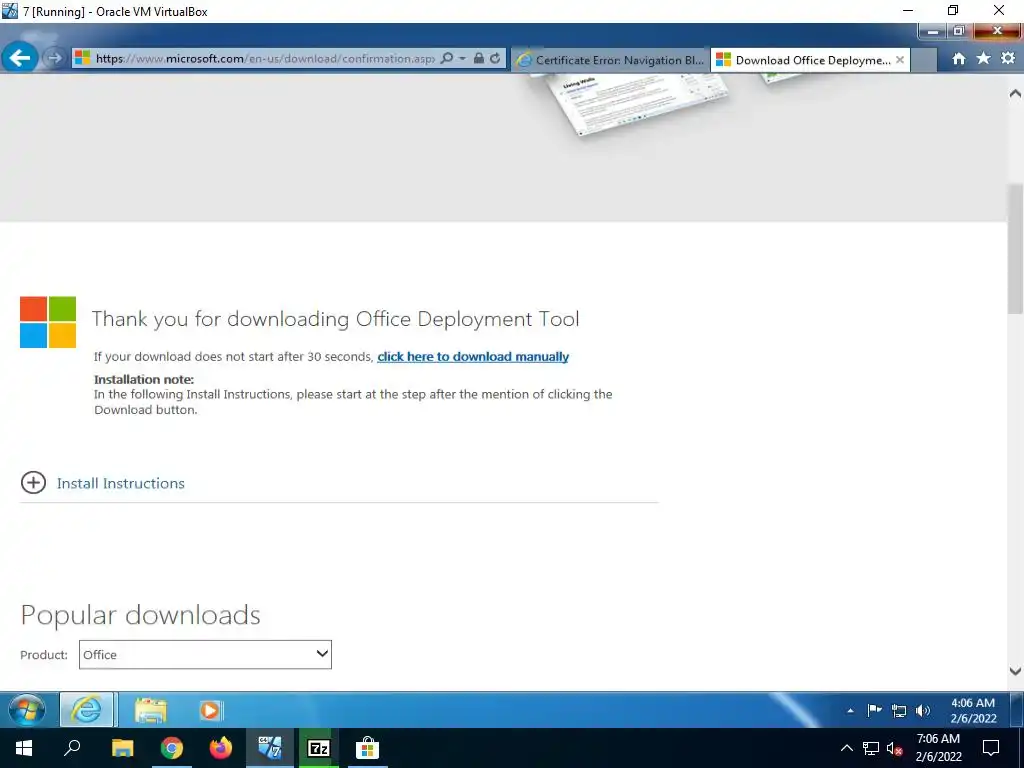
Task: Launch Firefox from host taskbar
Action: click(x=221, y=748)
